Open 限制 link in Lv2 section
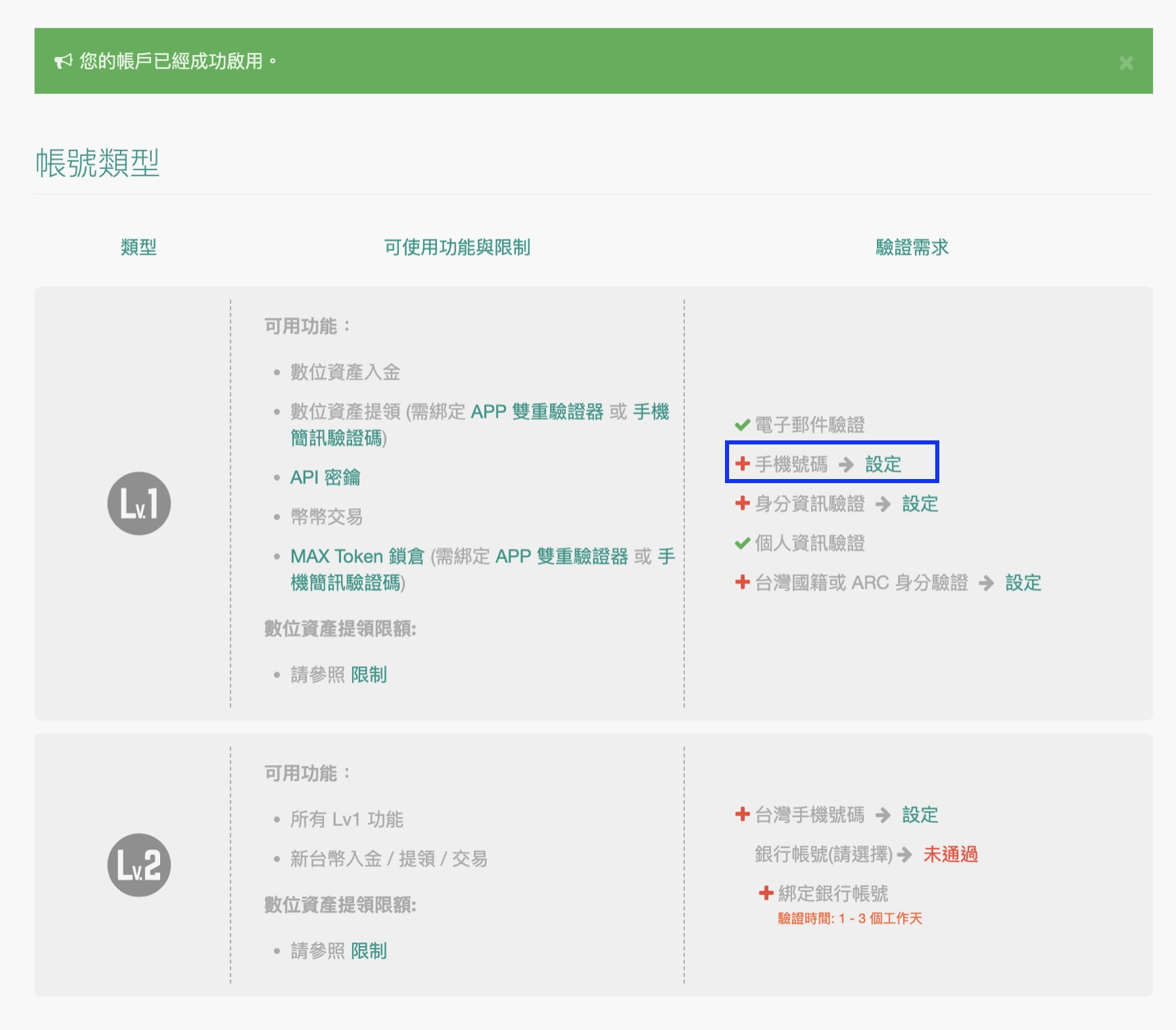Image resolution: width=1176 pixels, height=1030 pixels. [x=368, y=951]
